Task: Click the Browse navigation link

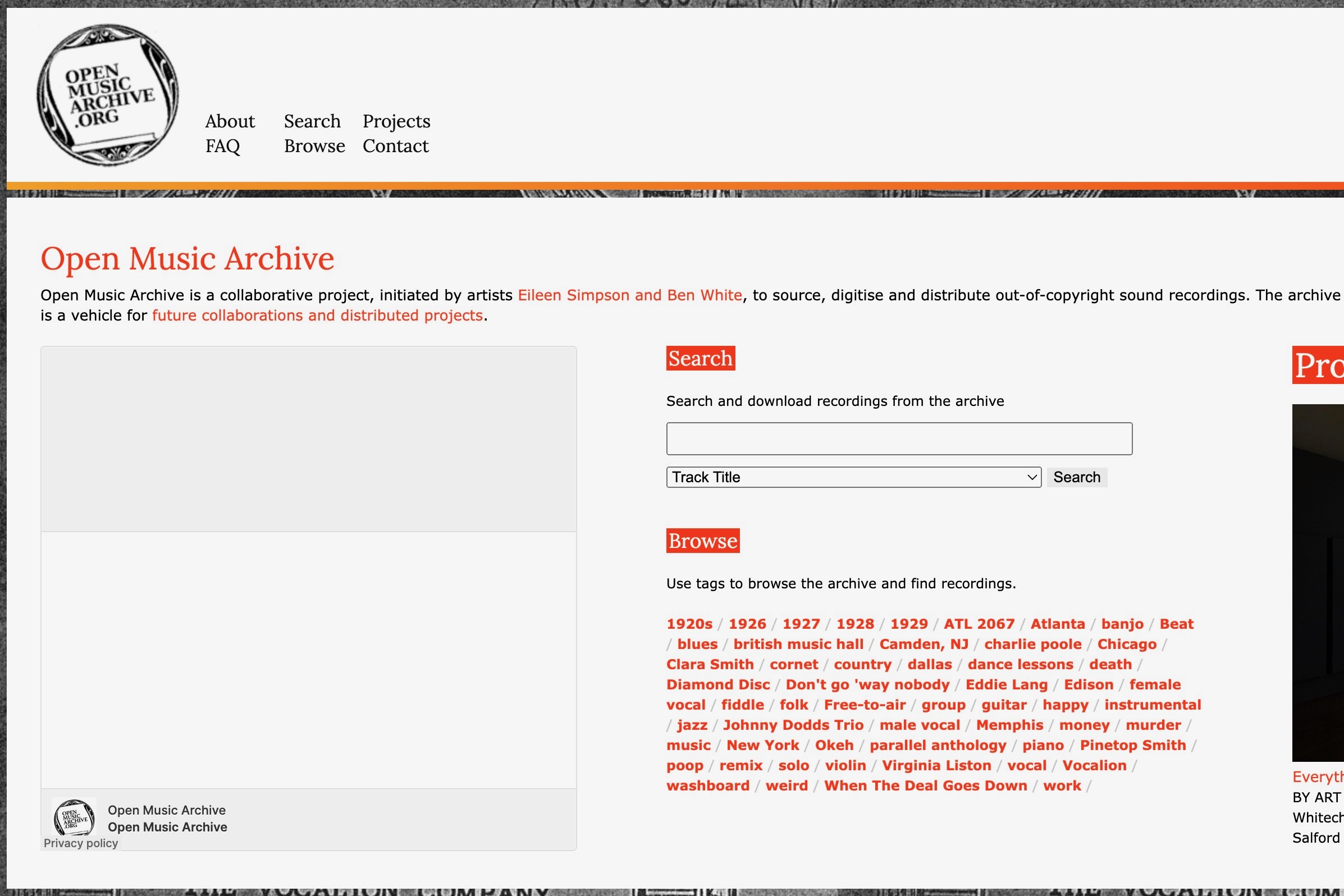Action: [314, 146]
